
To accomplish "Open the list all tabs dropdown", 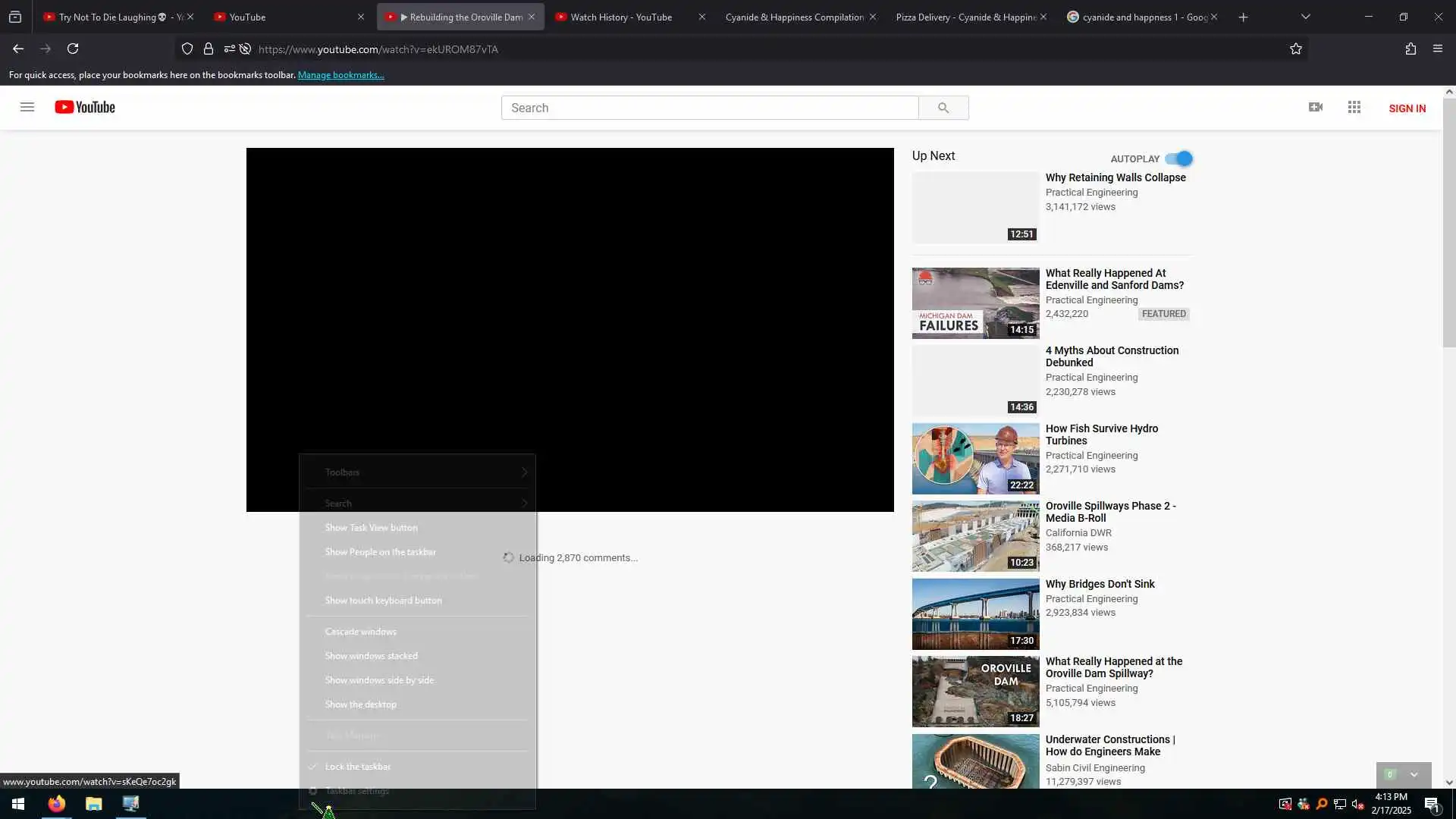I will point(1305,17).
